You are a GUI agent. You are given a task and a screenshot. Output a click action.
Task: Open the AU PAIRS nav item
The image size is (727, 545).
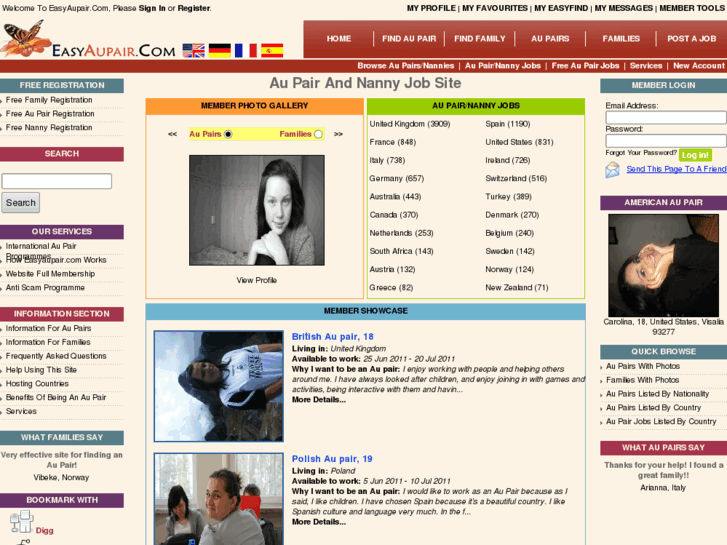(x=550, y=39)
